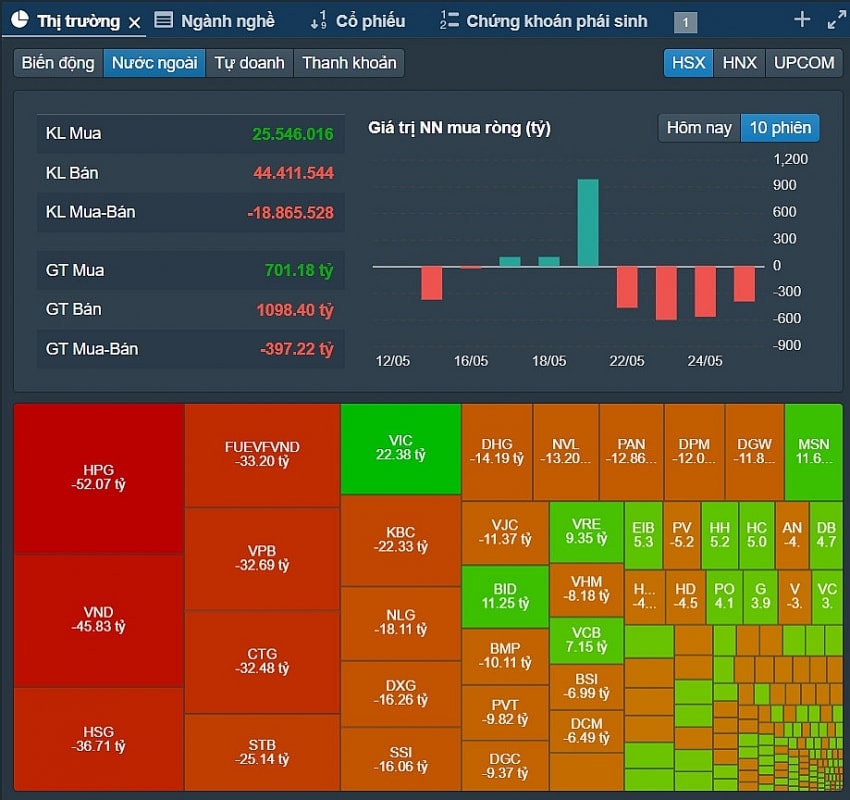Select the green VCB heatmap tile
This screenshot has width=850, height=800.
click(x=587, y=641)
